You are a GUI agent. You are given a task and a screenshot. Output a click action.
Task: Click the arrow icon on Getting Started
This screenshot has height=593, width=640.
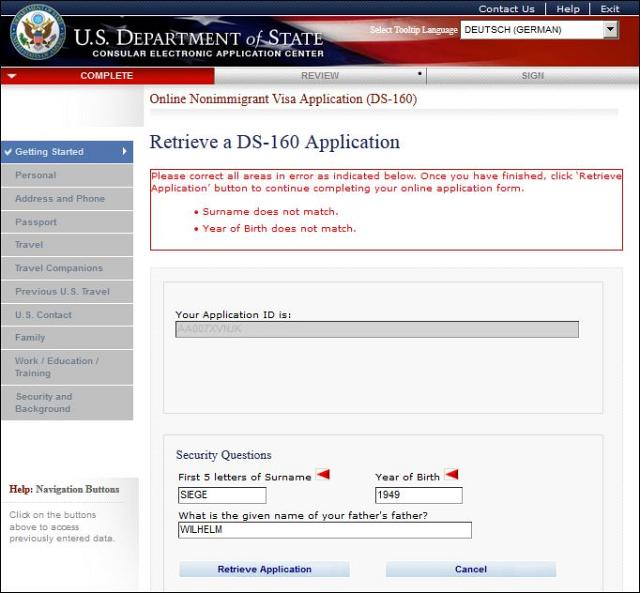coord(125,152)
